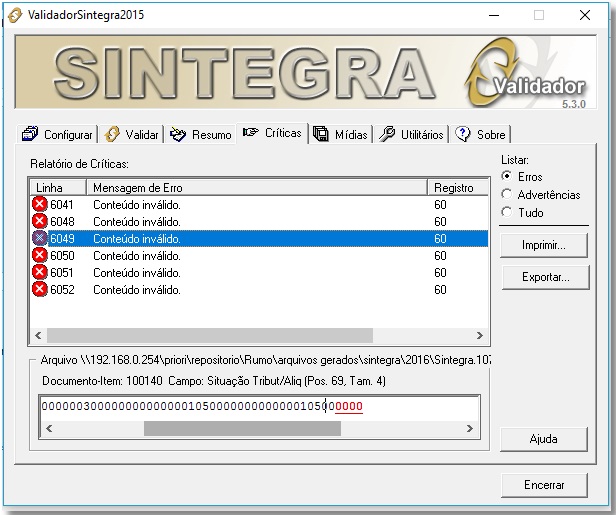Click the Documento-Item 100140 field description
The width and height of the screenshot is (616, 515).
[x=214, y=381]
